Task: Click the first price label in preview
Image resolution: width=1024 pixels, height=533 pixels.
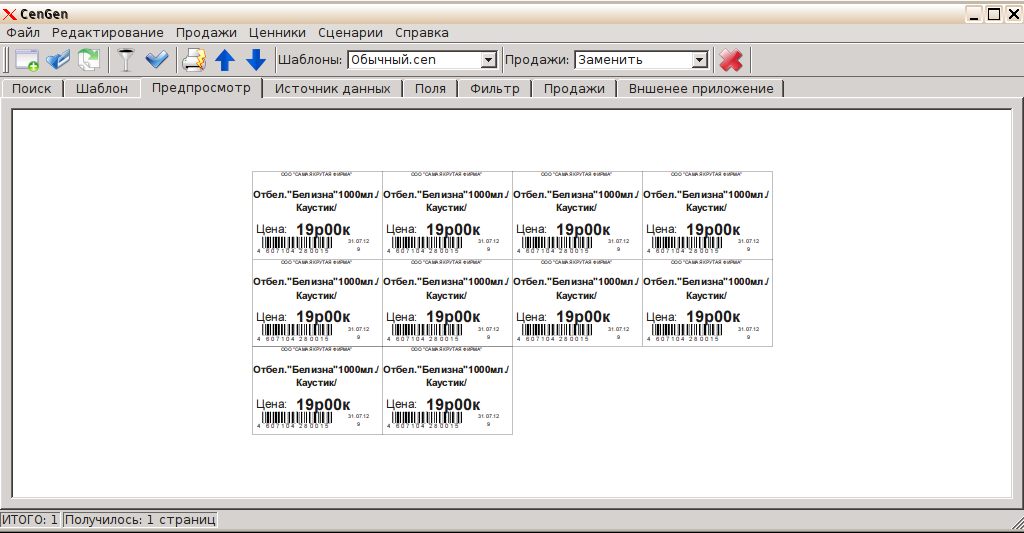Action: pyautogui.click(x=317, y=215)
